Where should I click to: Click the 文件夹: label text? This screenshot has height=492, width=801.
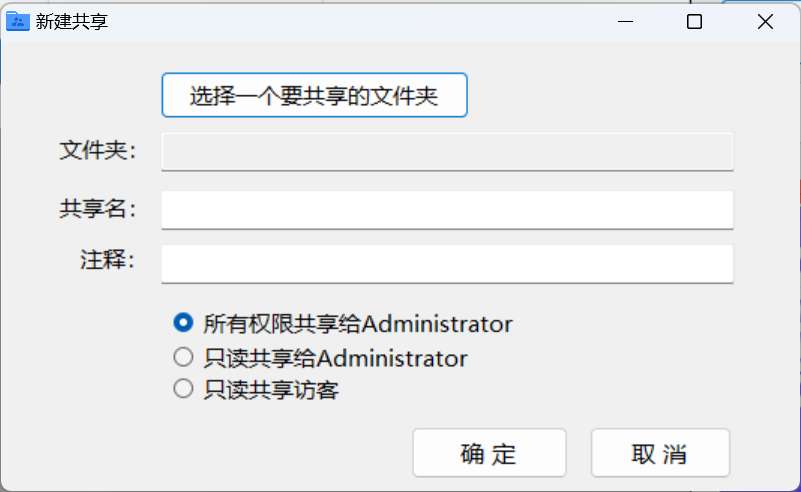click(x=98, y=150)
